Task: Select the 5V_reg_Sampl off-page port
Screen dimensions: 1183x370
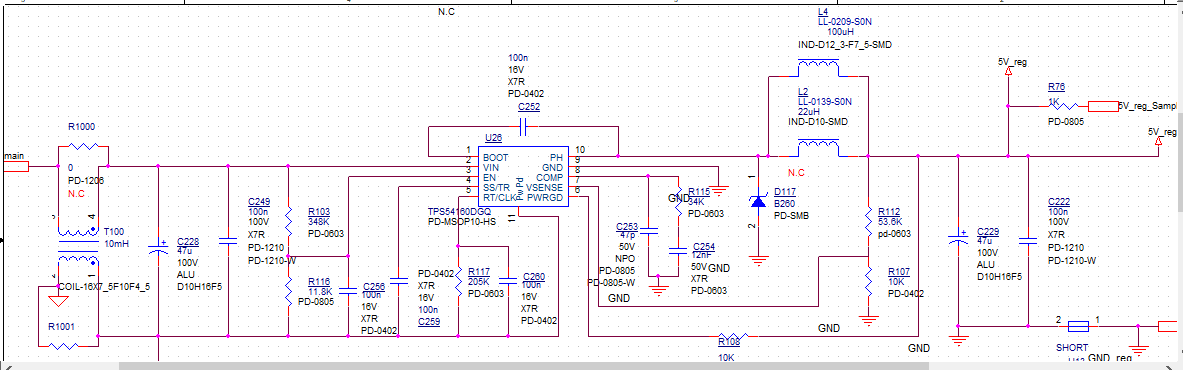Action: click(1102, 106)
